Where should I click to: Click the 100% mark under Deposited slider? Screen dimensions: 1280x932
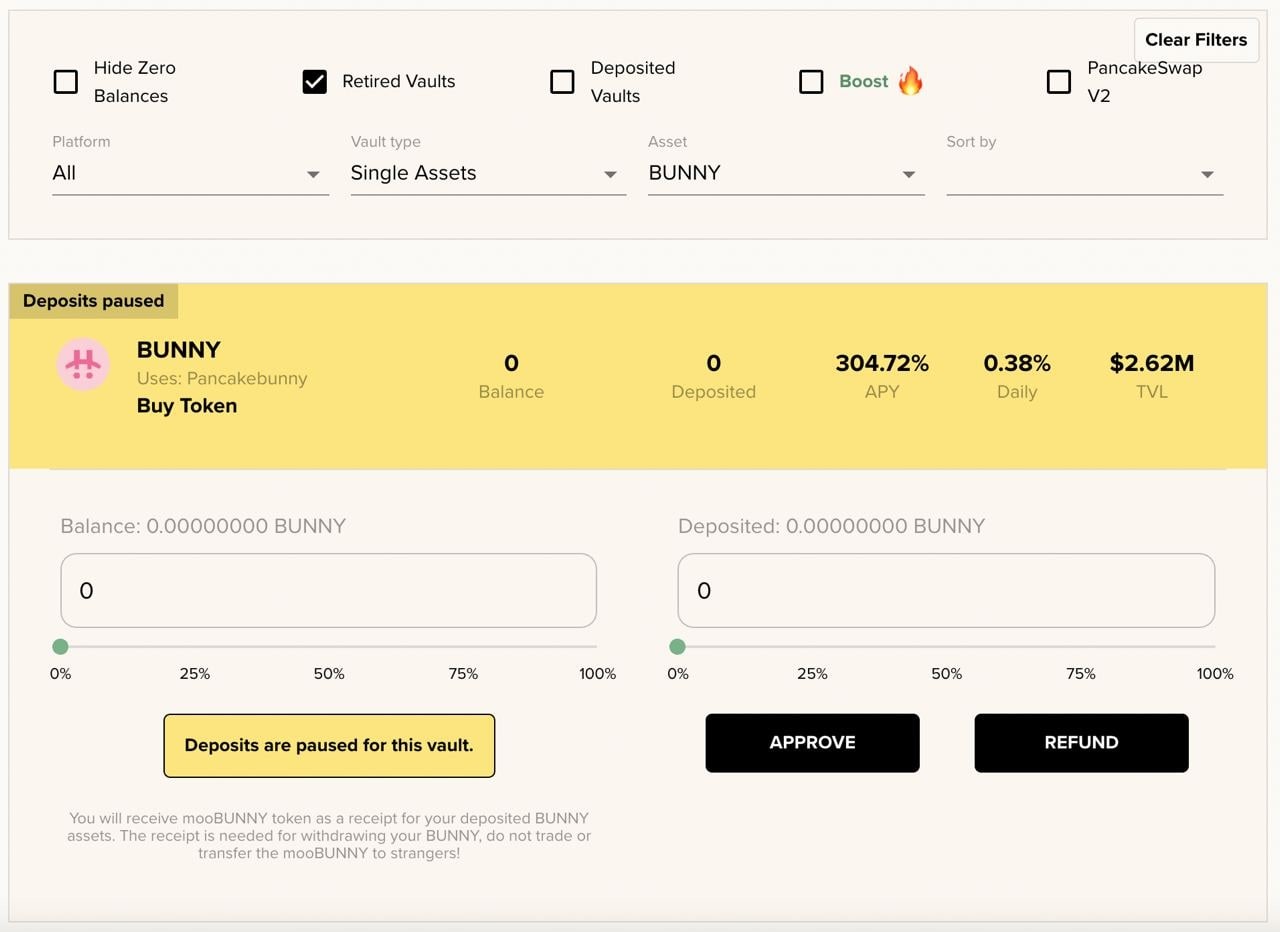coord(1215,674)
